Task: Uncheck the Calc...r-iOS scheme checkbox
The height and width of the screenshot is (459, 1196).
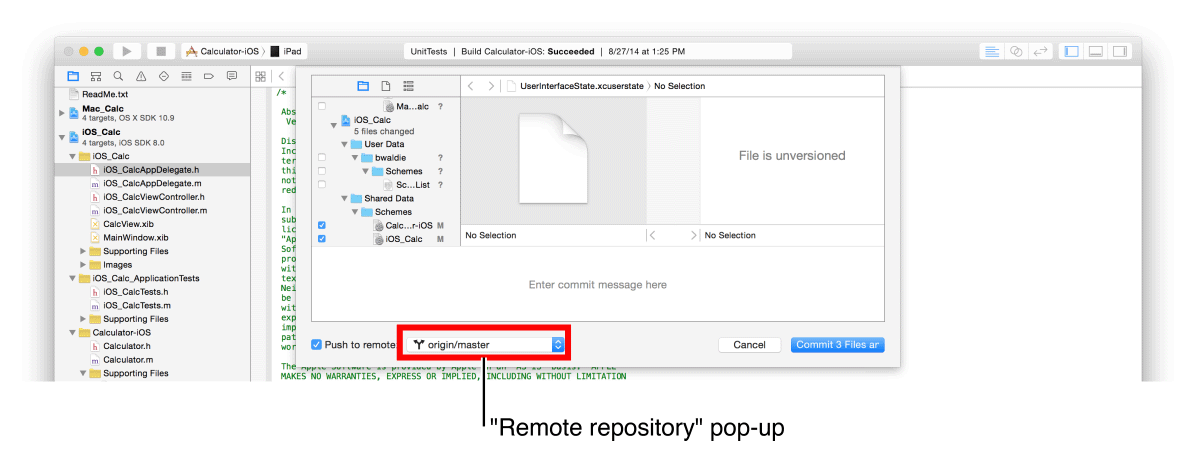Action: coord(322,226)
